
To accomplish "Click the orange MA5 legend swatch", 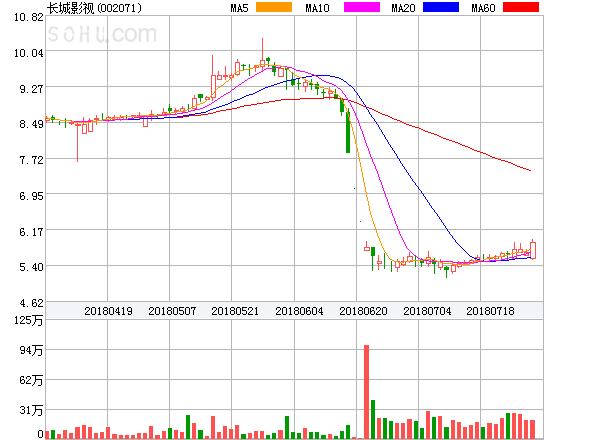I will 274,7.
